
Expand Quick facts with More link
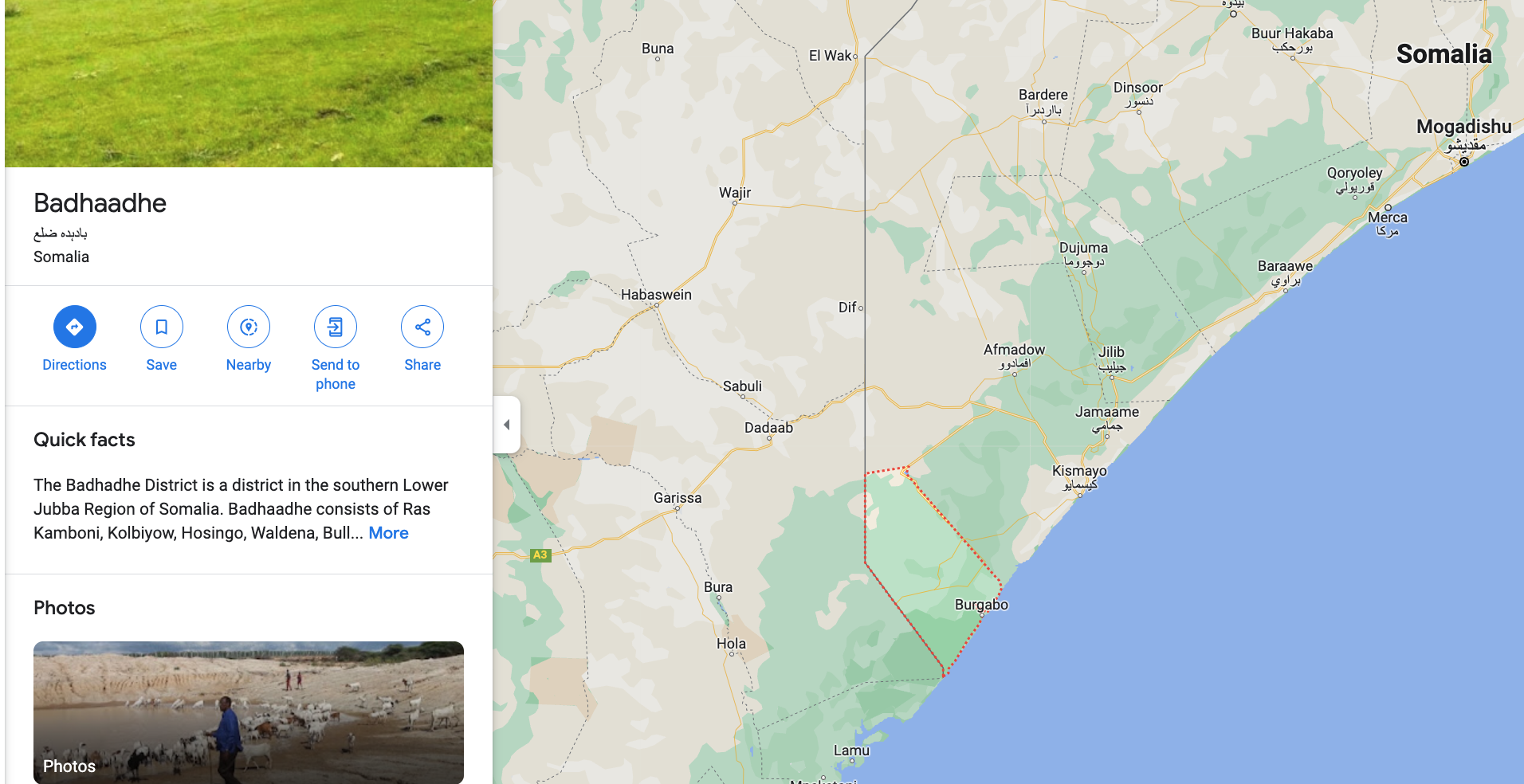pyautogui.click(x=388, y=533)
